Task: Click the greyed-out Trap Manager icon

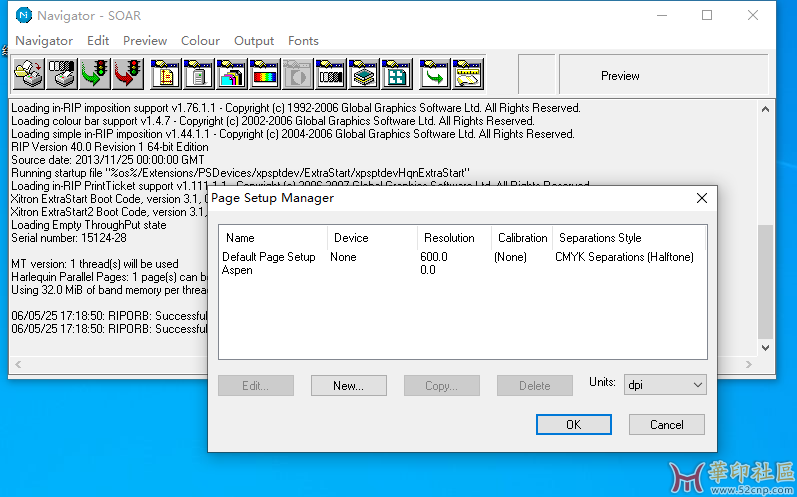Action: click(297, 74)
